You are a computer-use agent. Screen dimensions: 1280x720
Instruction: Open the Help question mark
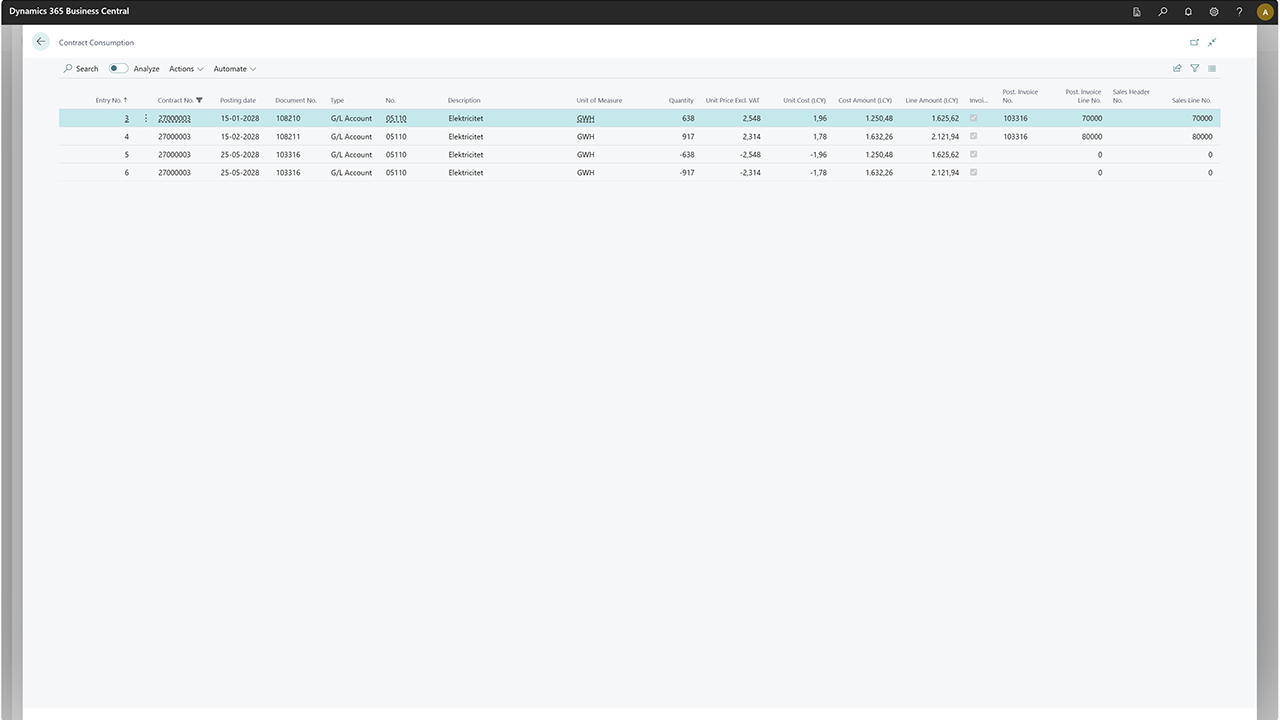tap(1239, 12)
